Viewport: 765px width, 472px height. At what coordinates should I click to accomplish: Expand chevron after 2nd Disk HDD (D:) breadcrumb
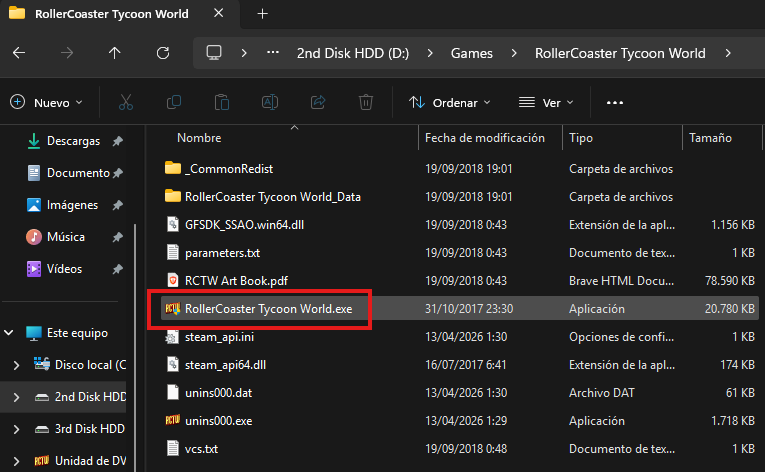pyautogui.click(x=430, y=53)
